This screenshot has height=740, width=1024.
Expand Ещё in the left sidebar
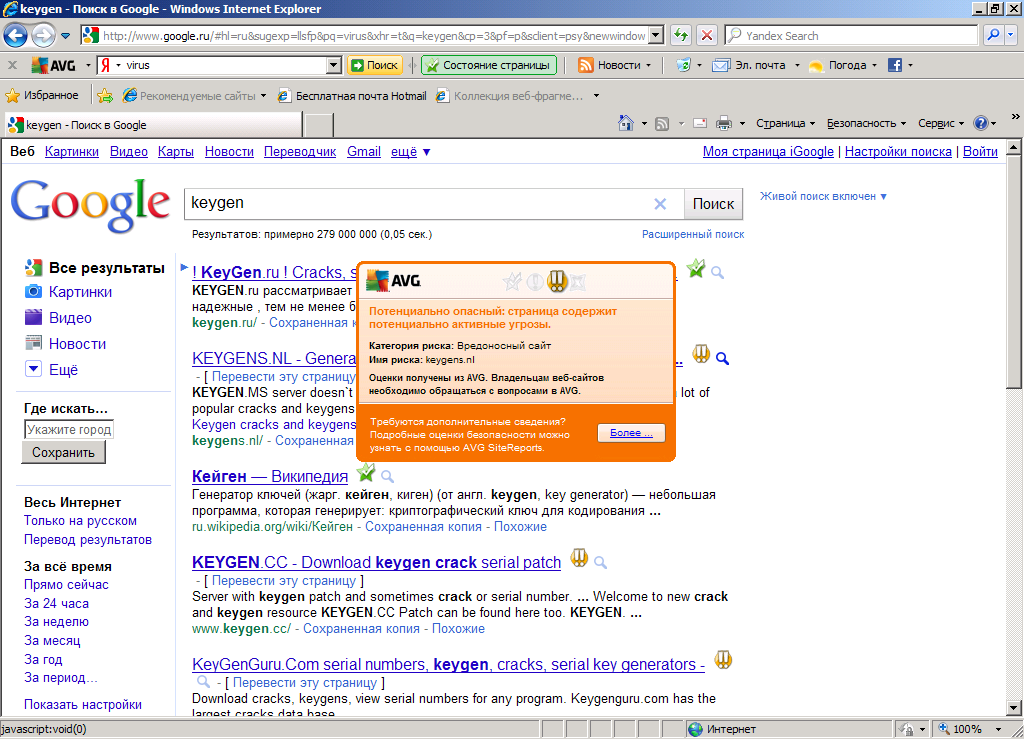(51, 369)
